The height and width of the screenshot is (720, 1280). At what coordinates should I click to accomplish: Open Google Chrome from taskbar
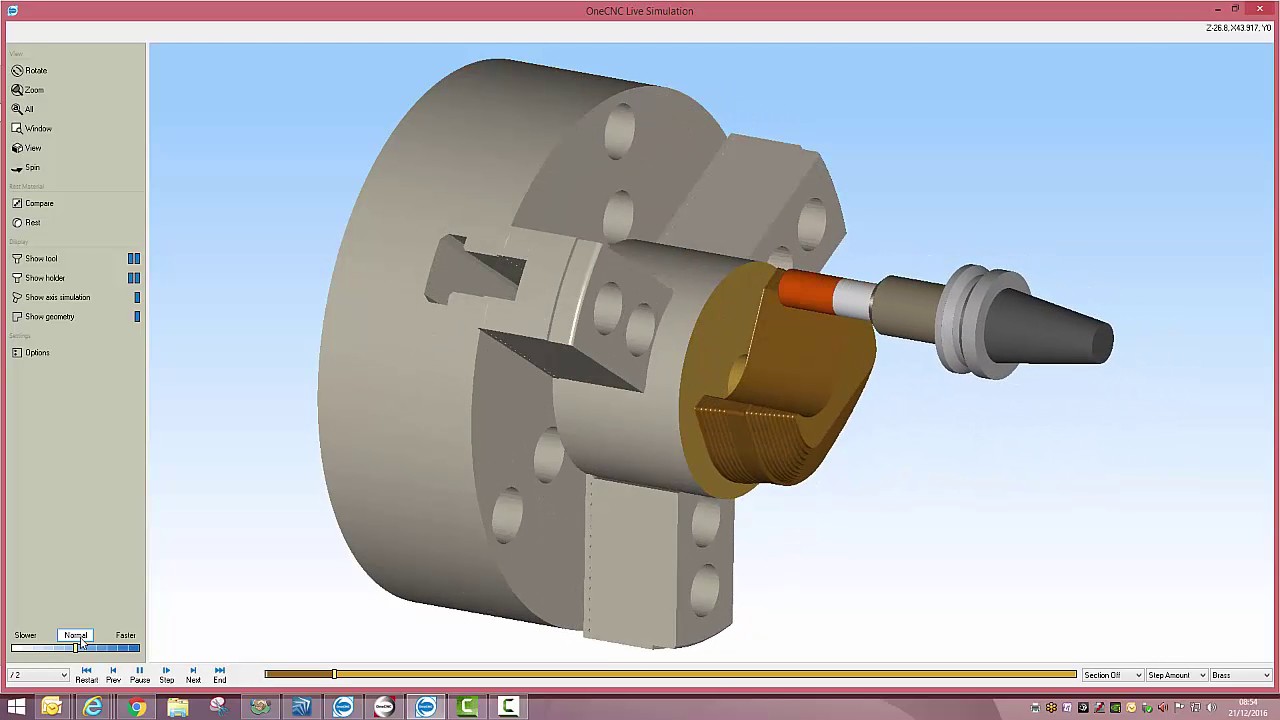(135, 707)
